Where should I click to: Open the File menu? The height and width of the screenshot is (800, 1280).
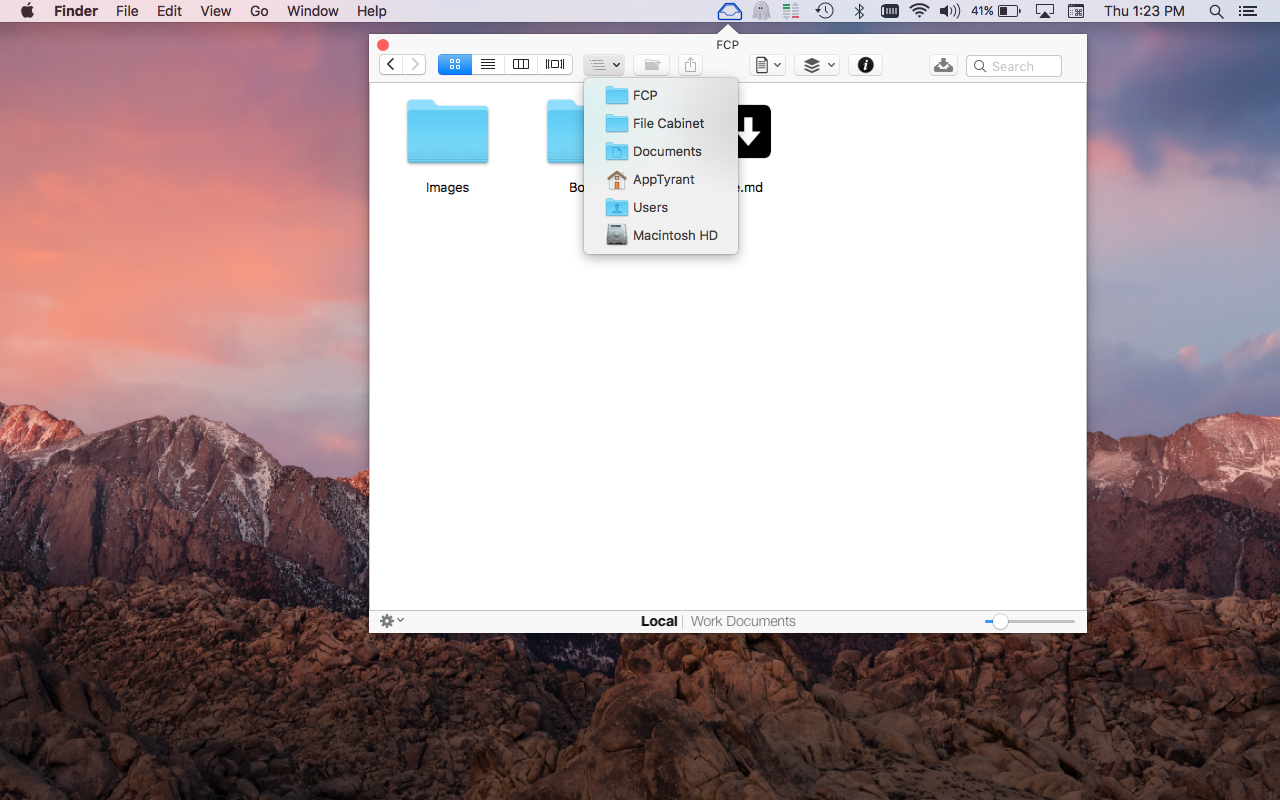pos(127,11)
